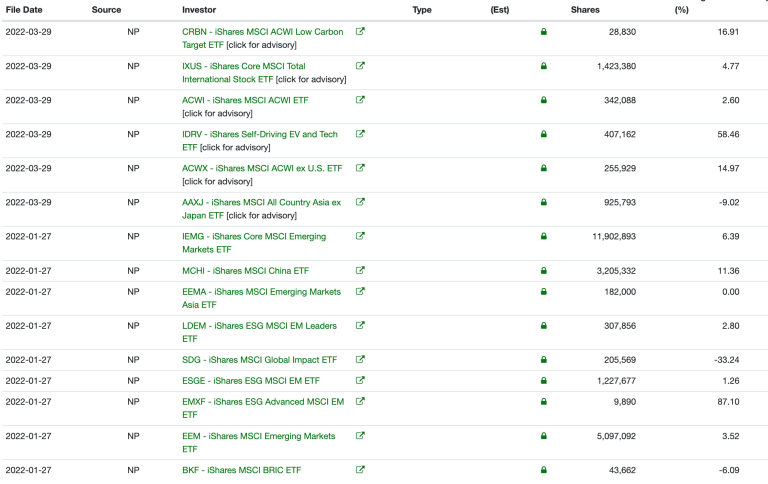Select shares value 11,902,893
This screenshot has width=768, height=484.
click(614, 237)
